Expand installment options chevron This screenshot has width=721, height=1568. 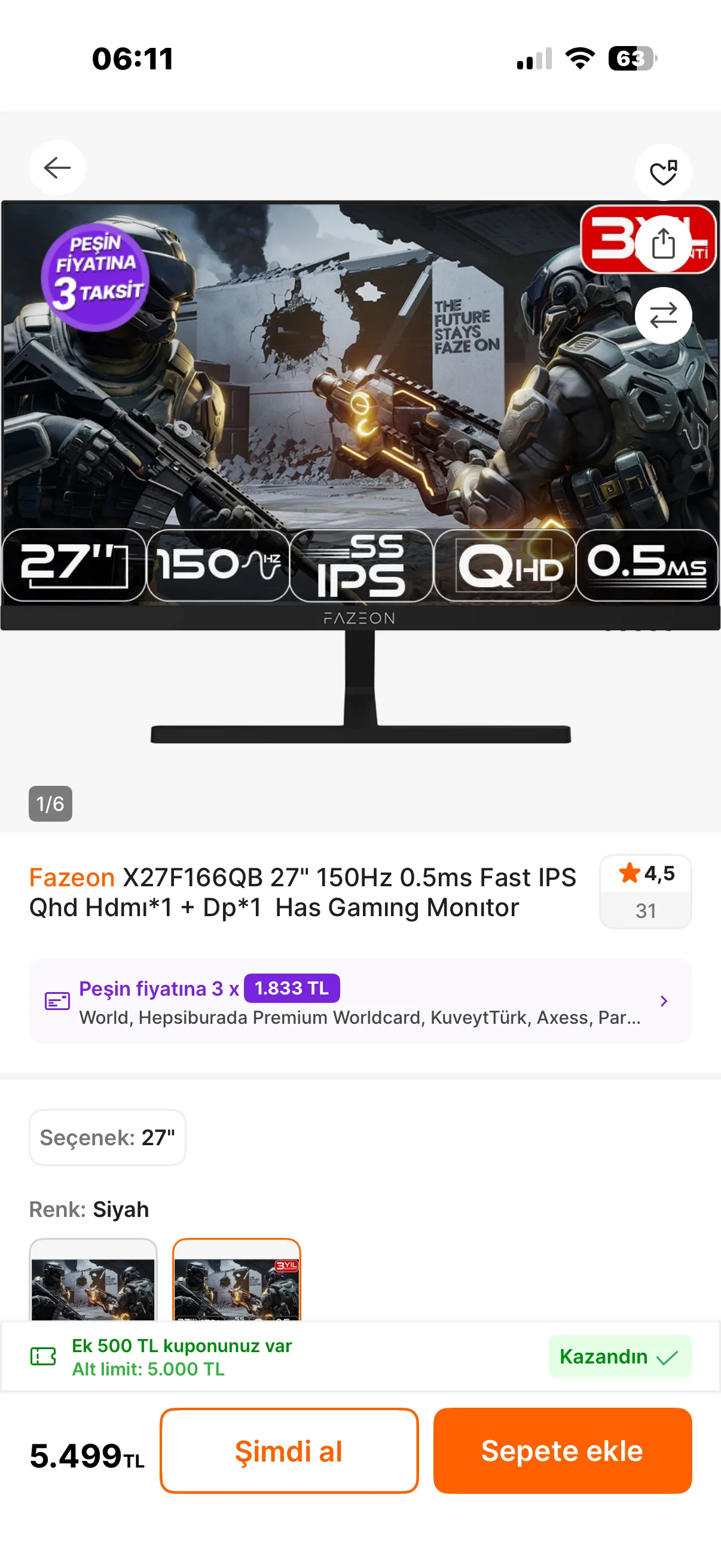tap(664, 1000)
